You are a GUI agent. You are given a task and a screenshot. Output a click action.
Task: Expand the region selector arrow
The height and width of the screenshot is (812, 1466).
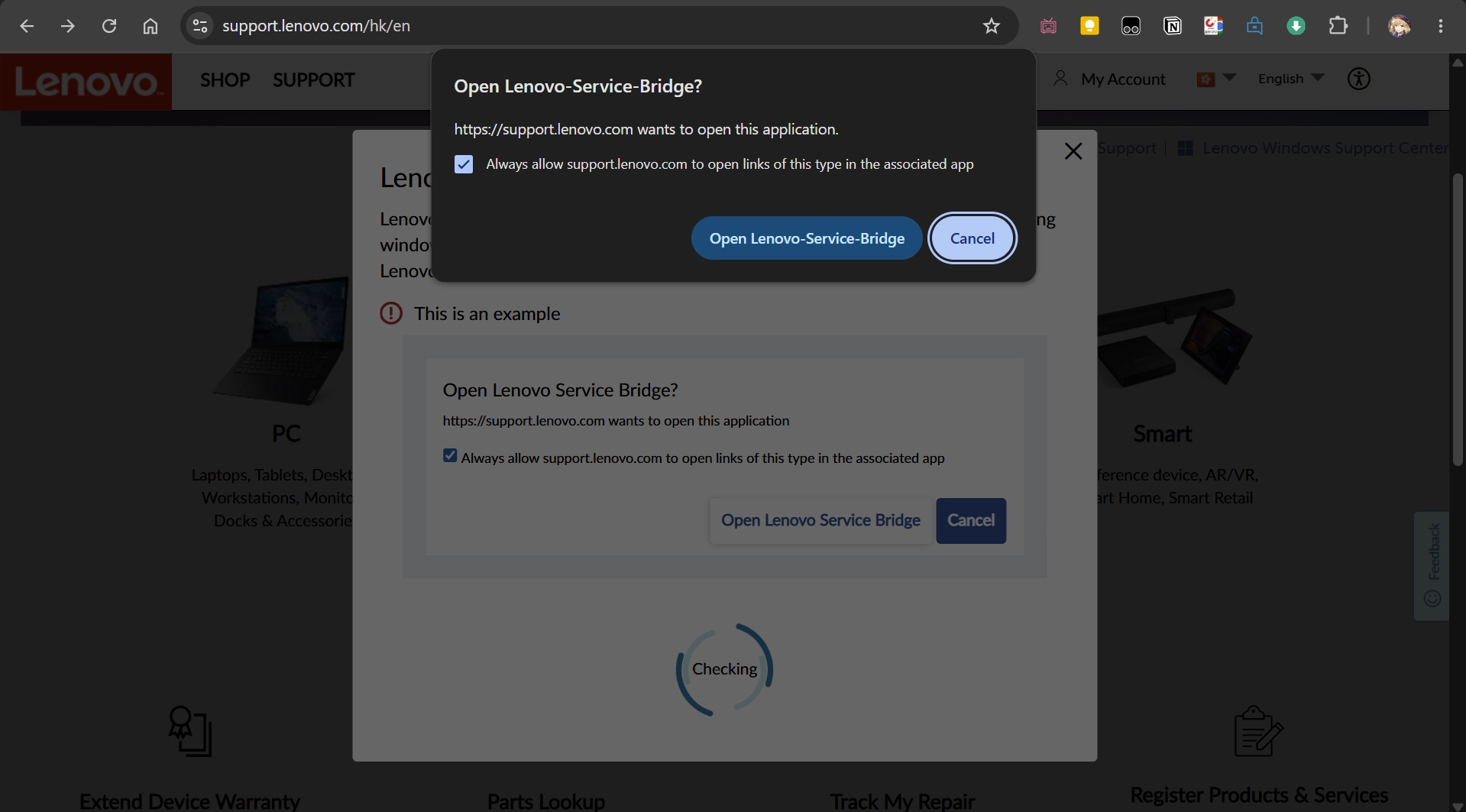pos(1229,77)
